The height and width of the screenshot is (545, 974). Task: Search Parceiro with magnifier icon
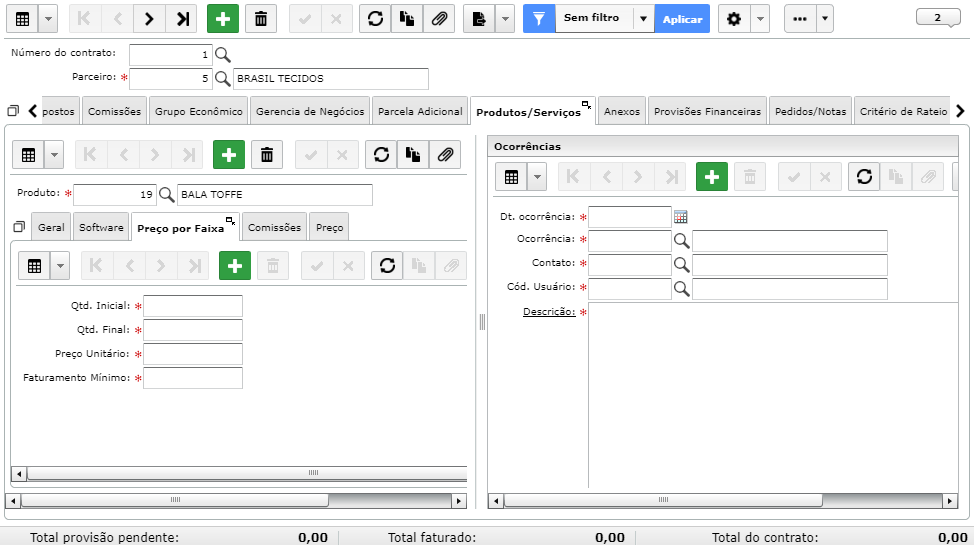(223, 79)
